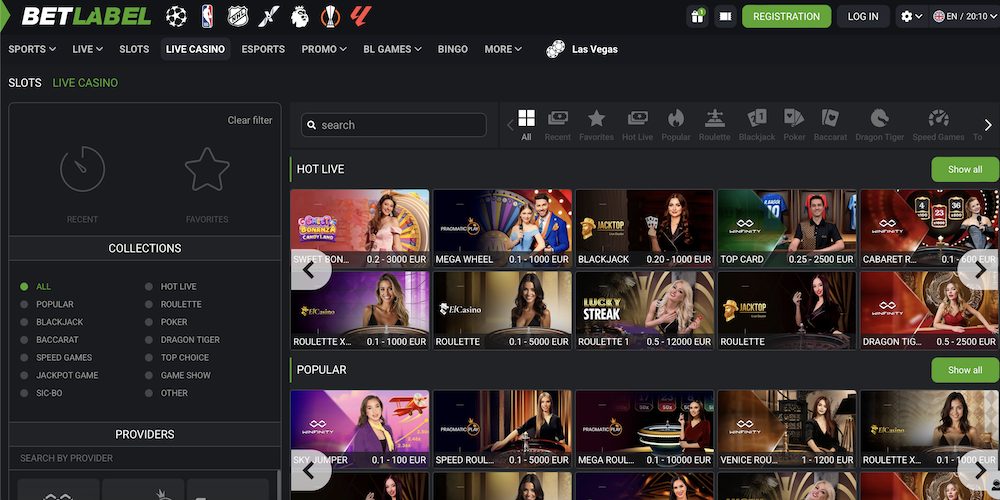Select the Recent category icon

click(557, 118)
